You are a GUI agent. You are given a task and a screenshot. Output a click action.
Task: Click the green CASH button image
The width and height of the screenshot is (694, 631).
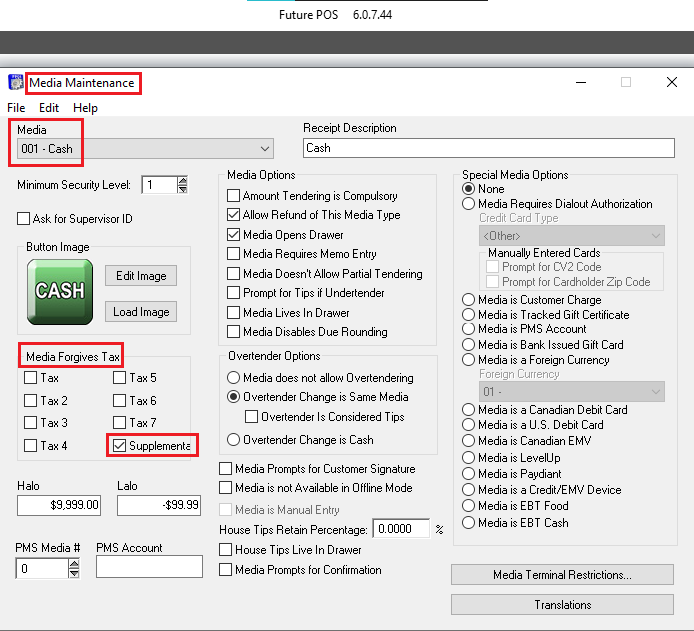click(x=60, y=292)
